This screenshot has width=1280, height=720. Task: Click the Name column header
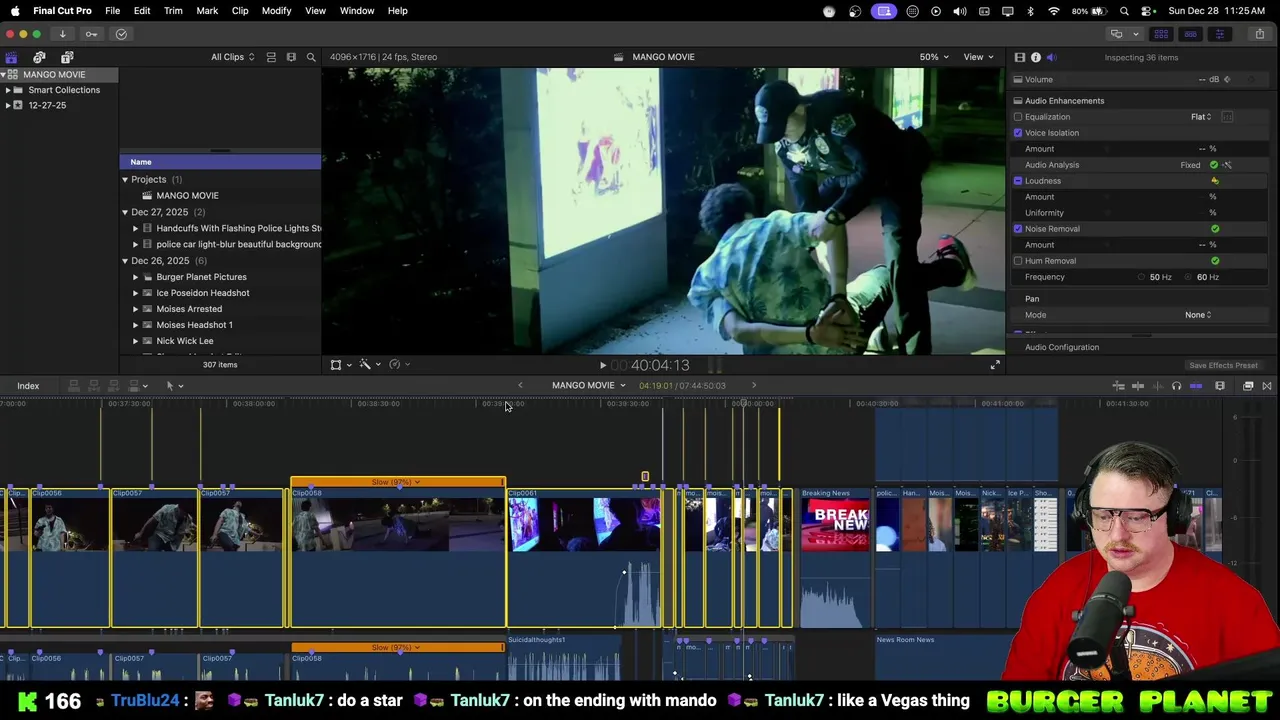(x=220, y=162)
